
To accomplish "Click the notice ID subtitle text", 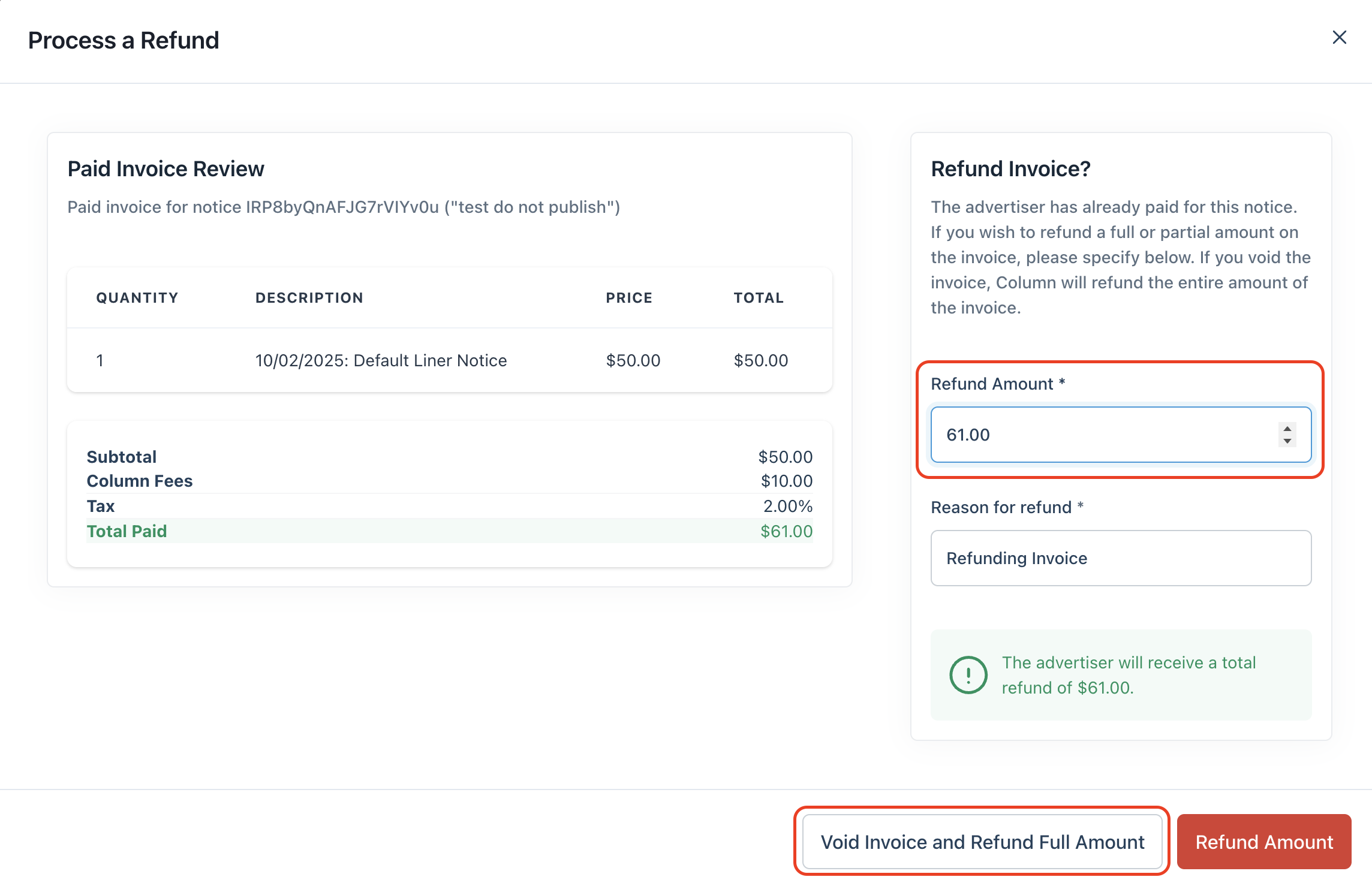I will coord(343,207).
